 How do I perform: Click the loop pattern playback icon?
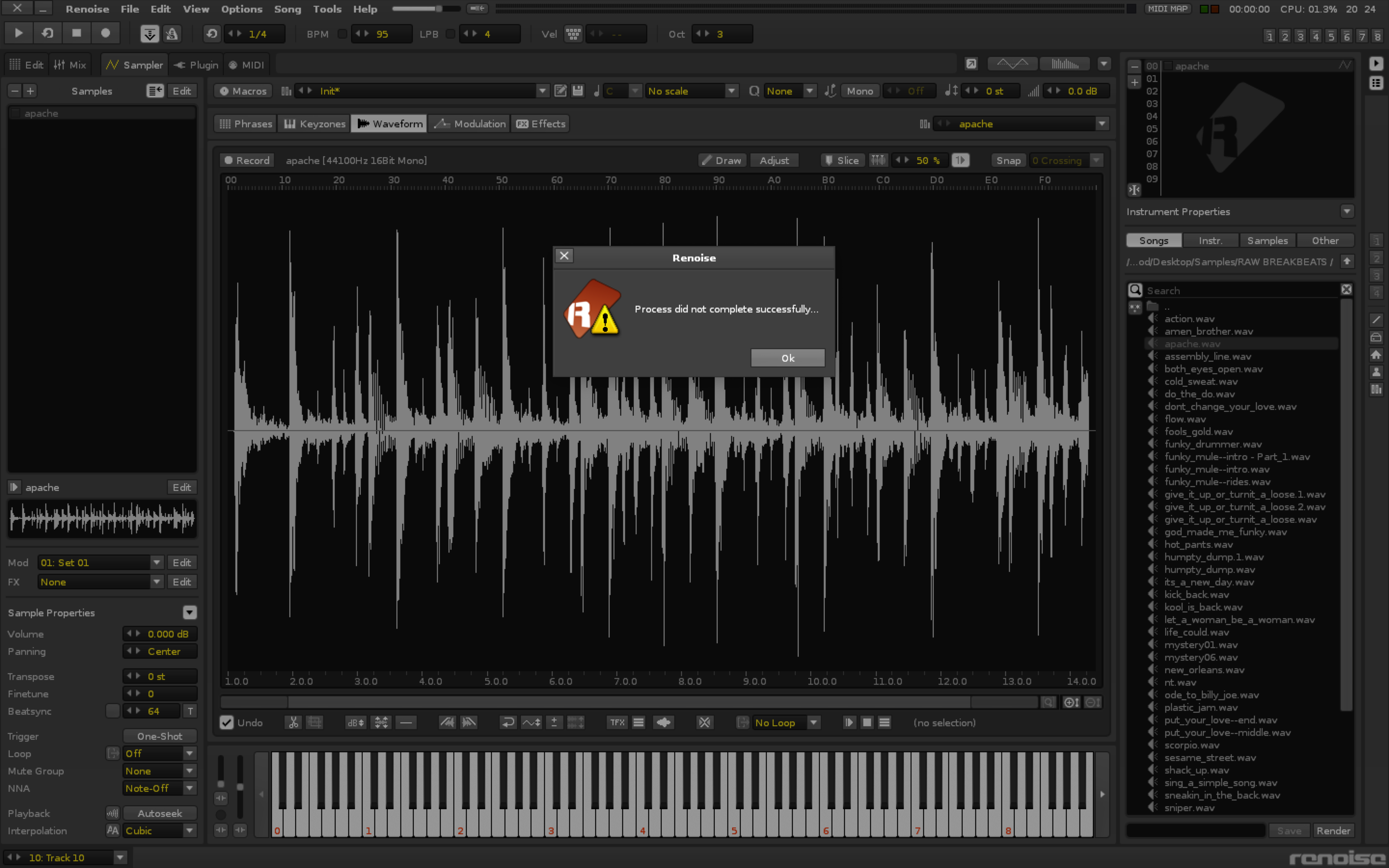click(48, 33)
